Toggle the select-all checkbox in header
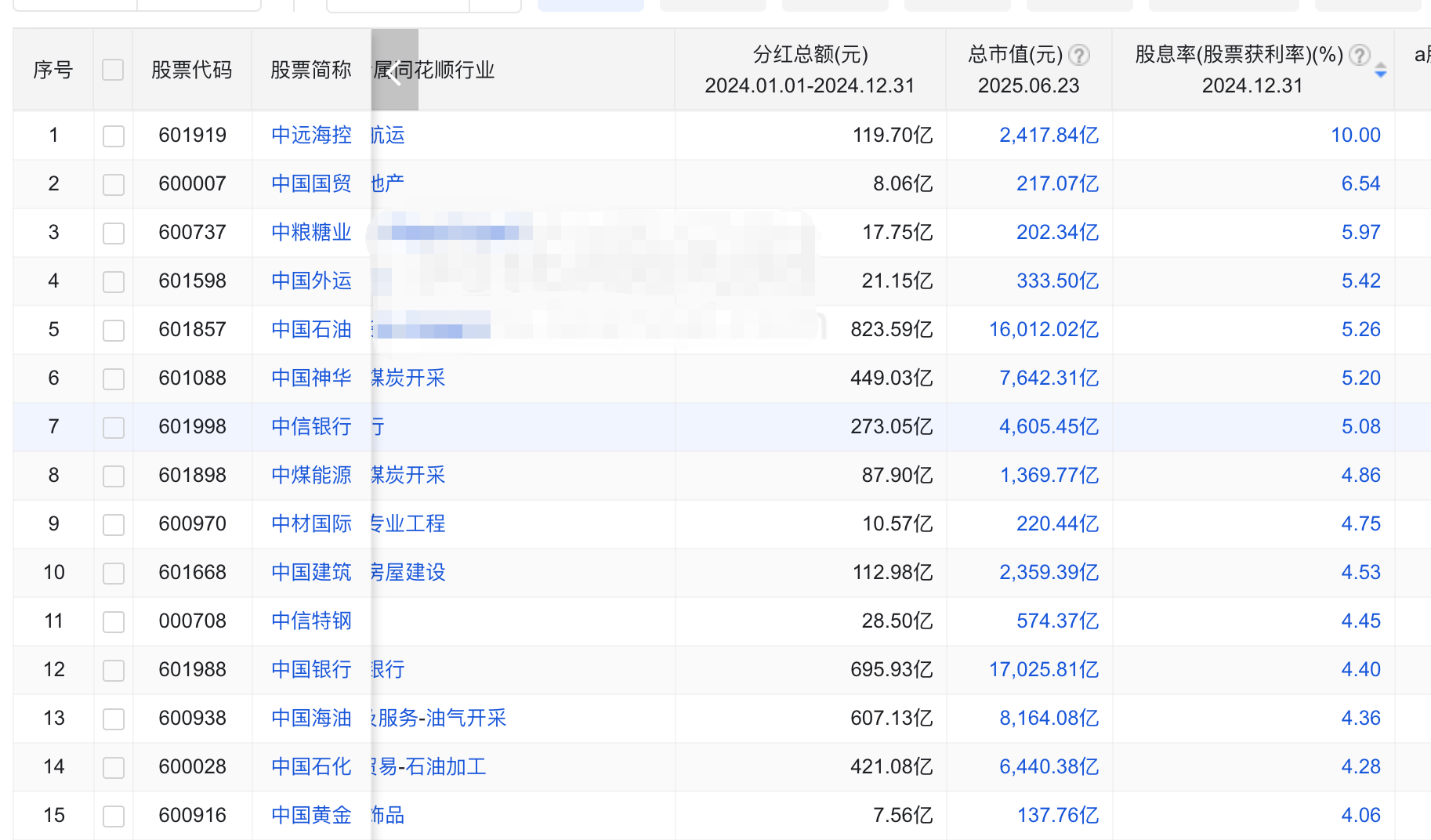1431x840 pixels. 113,70
